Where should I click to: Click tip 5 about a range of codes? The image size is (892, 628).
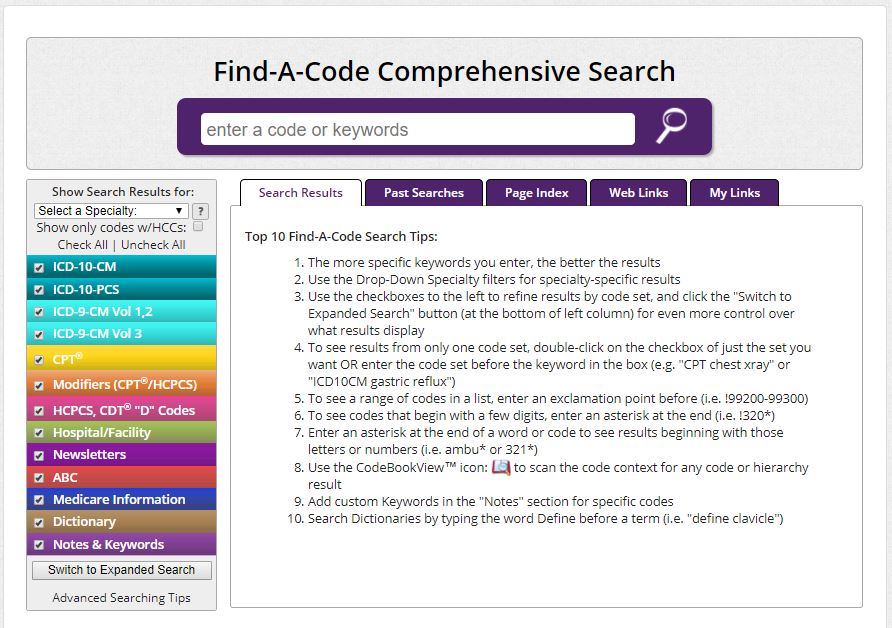click(558, 398)
